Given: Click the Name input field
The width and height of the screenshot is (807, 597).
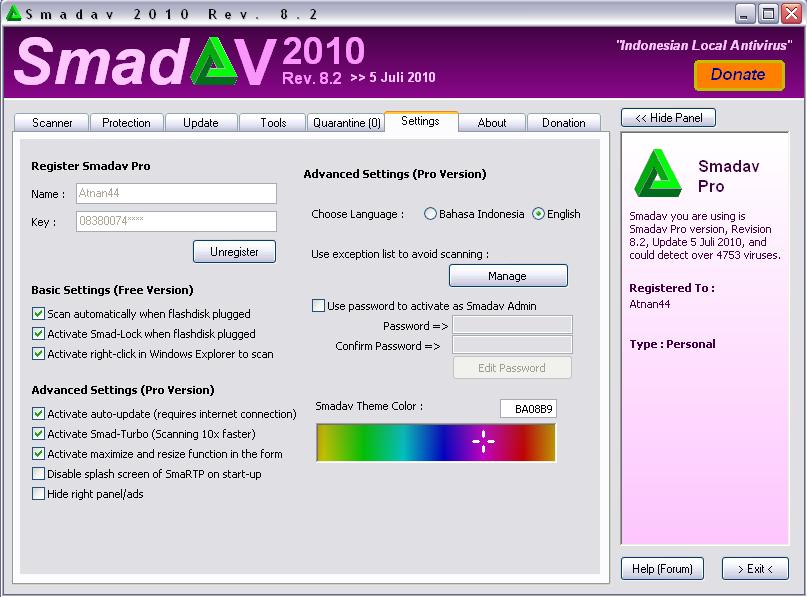Looking at the screenshot, I should [x=176, y=193].
